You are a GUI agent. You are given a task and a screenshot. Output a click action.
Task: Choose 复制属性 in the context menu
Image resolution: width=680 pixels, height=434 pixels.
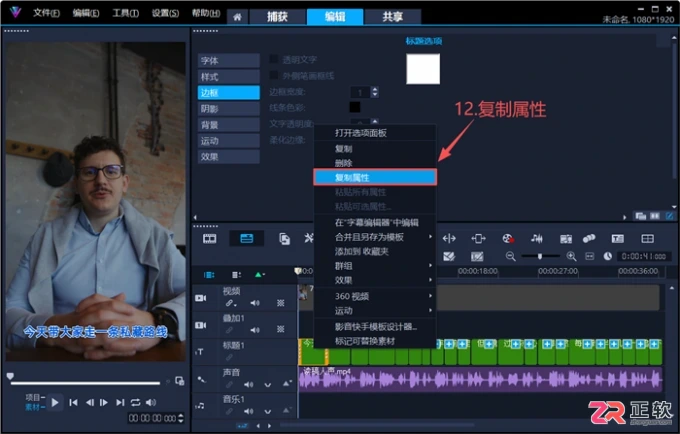coord(375,177)
